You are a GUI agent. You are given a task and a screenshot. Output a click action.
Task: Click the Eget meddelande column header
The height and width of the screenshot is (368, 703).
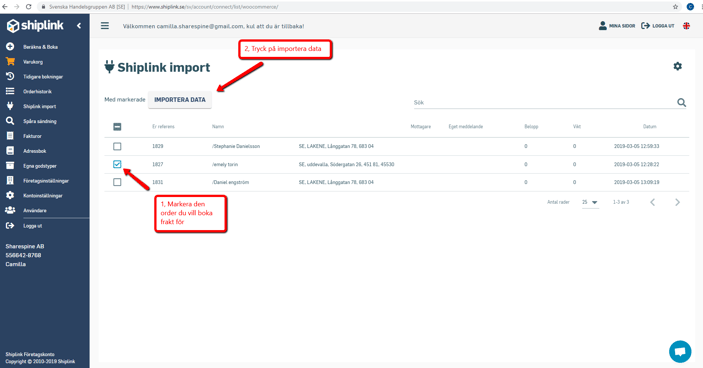[466, 127]
